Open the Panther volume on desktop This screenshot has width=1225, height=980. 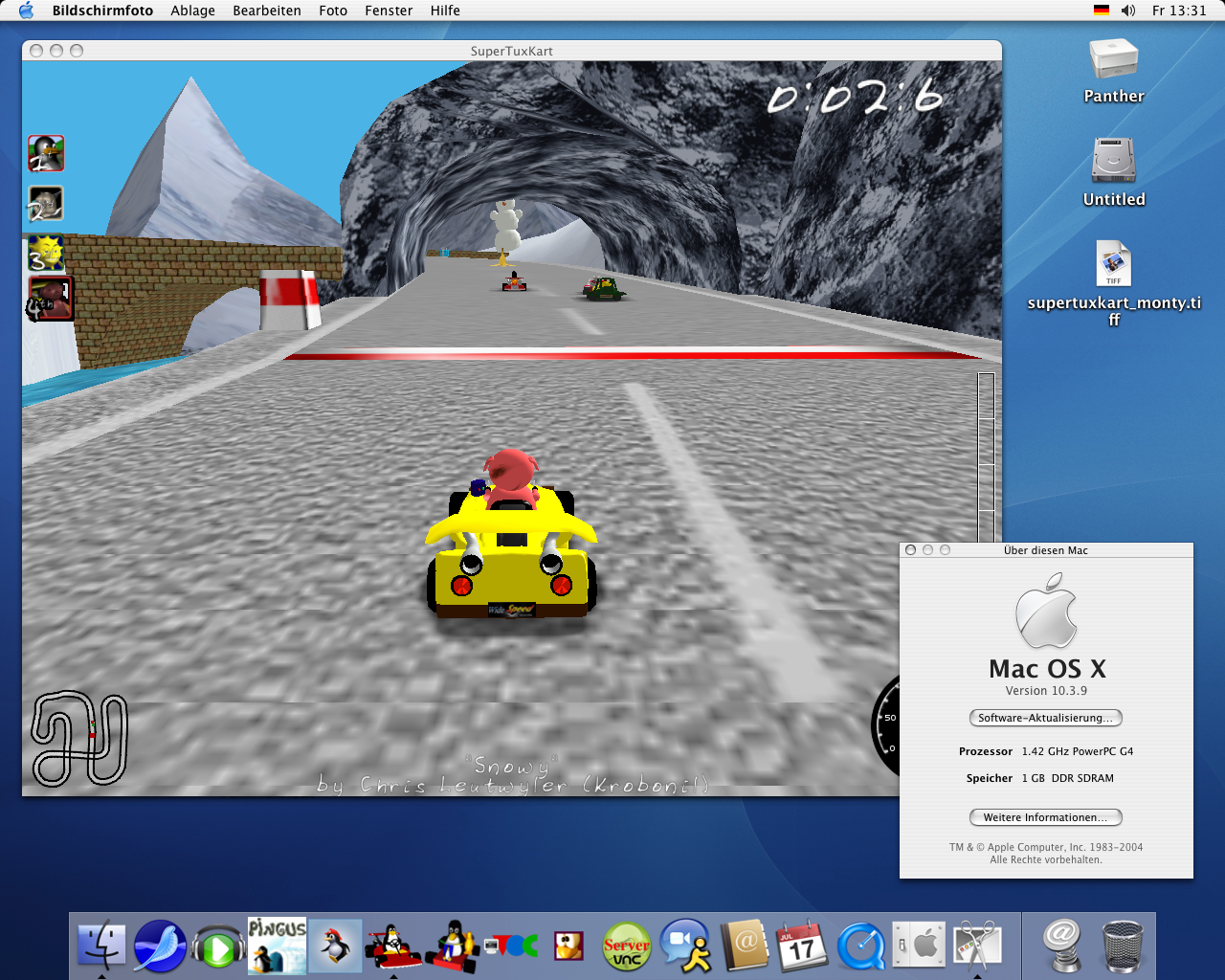tap(1113, 61)
